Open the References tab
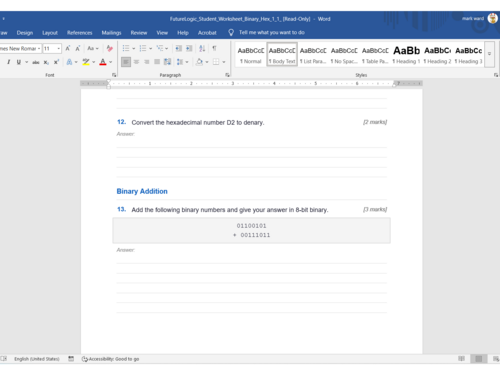Viewport: 500px width, 375px height. (x=79, y=33)
